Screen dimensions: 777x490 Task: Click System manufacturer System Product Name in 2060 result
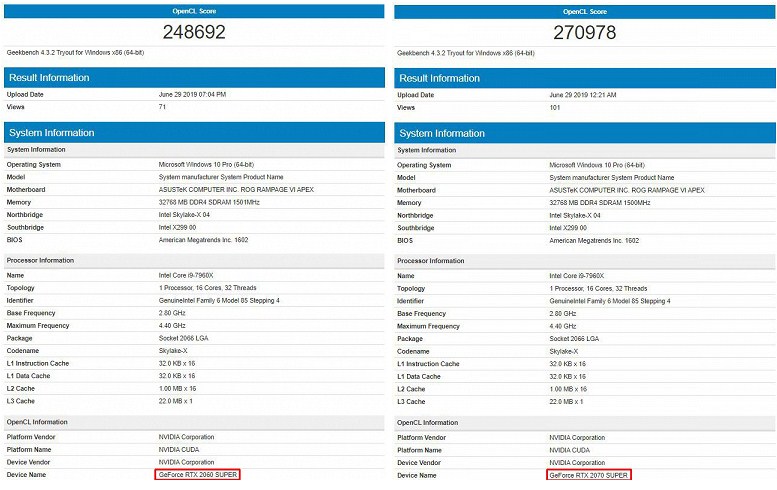coord(221,177)
